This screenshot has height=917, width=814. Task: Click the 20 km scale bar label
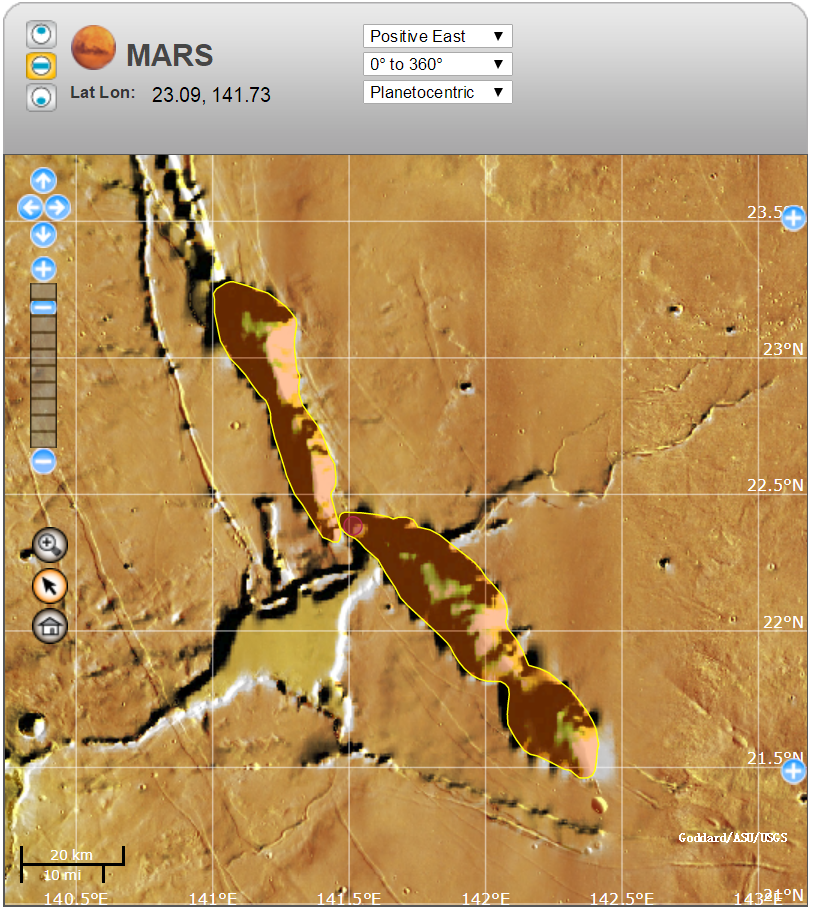(x=71, y=855)
